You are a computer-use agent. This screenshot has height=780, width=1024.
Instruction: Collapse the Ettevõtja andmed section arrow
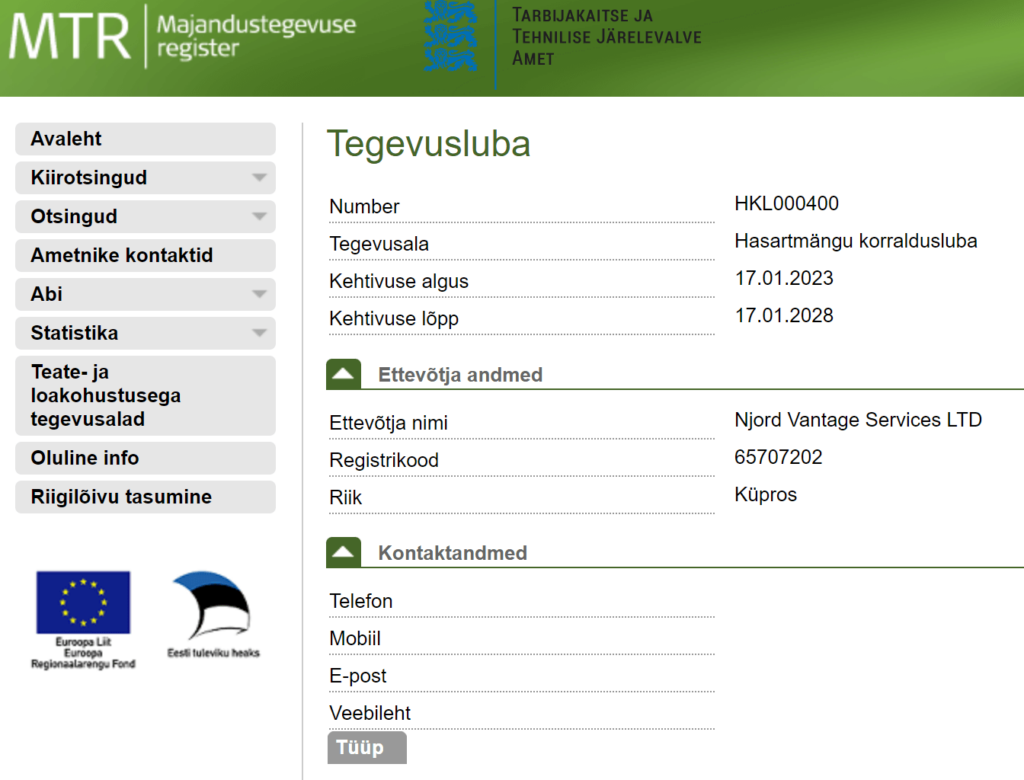point(343,375)
